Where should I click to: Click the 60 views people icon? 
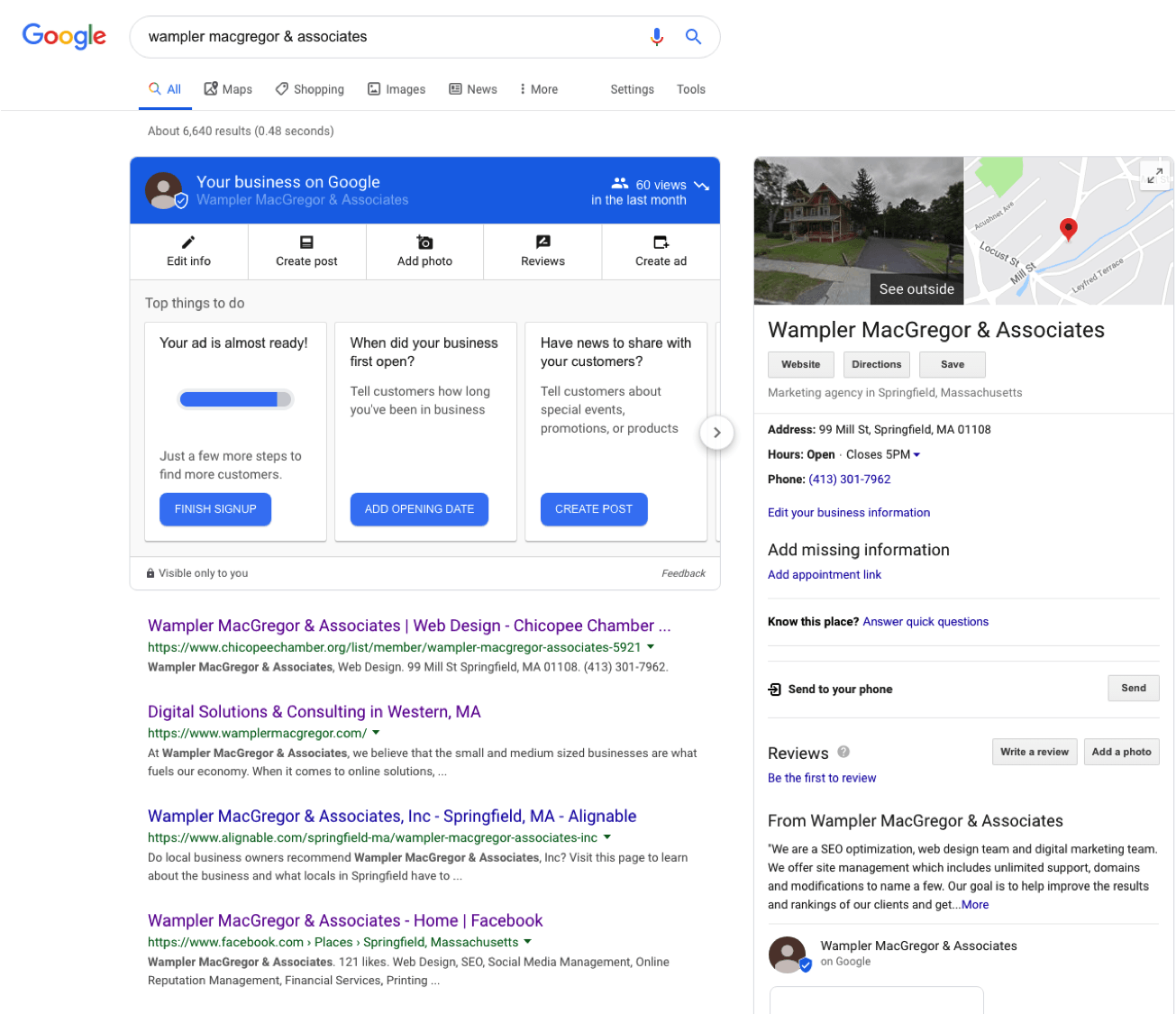click(x=620, y=183)
